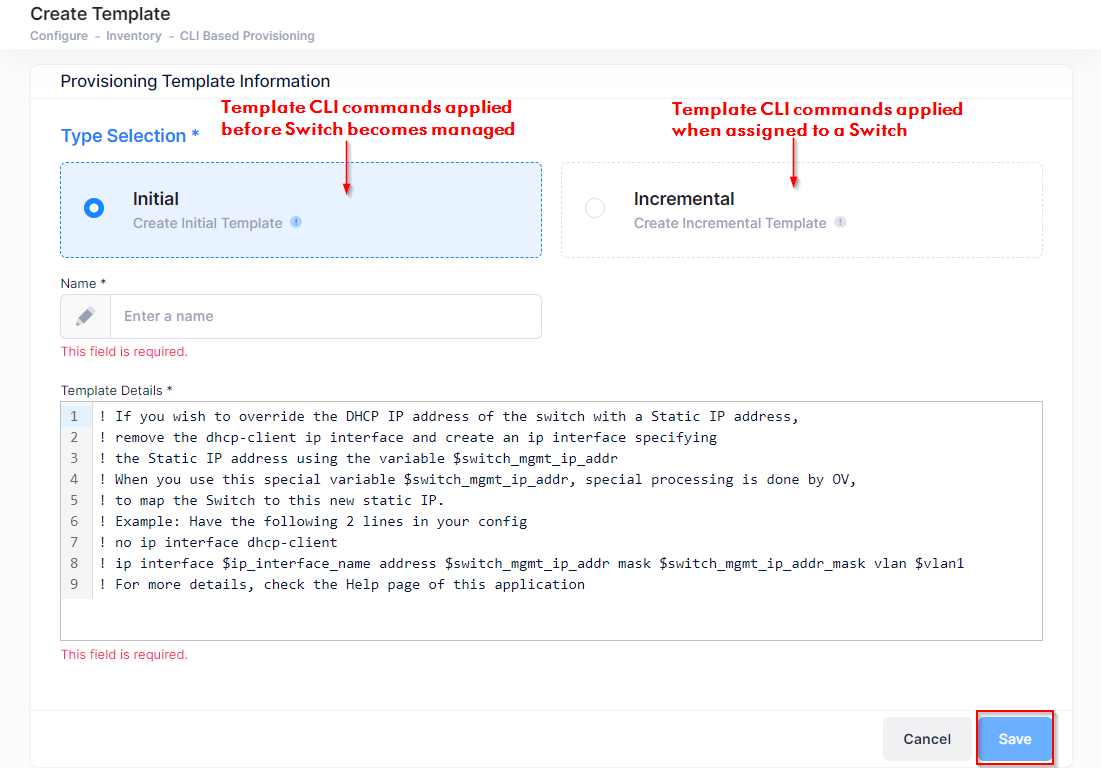Open CLI Based Provisioning breadcrumb
The width and height of the screenshot is (1101, 768).
coord(247,36)
